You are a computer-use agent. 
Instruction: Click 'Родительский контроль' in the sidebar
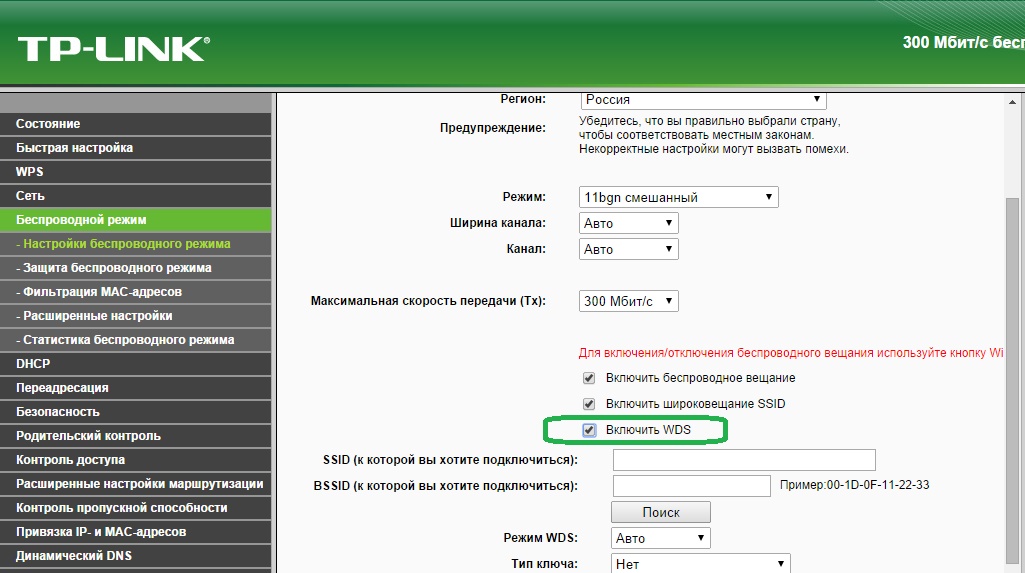coord(88,436)
